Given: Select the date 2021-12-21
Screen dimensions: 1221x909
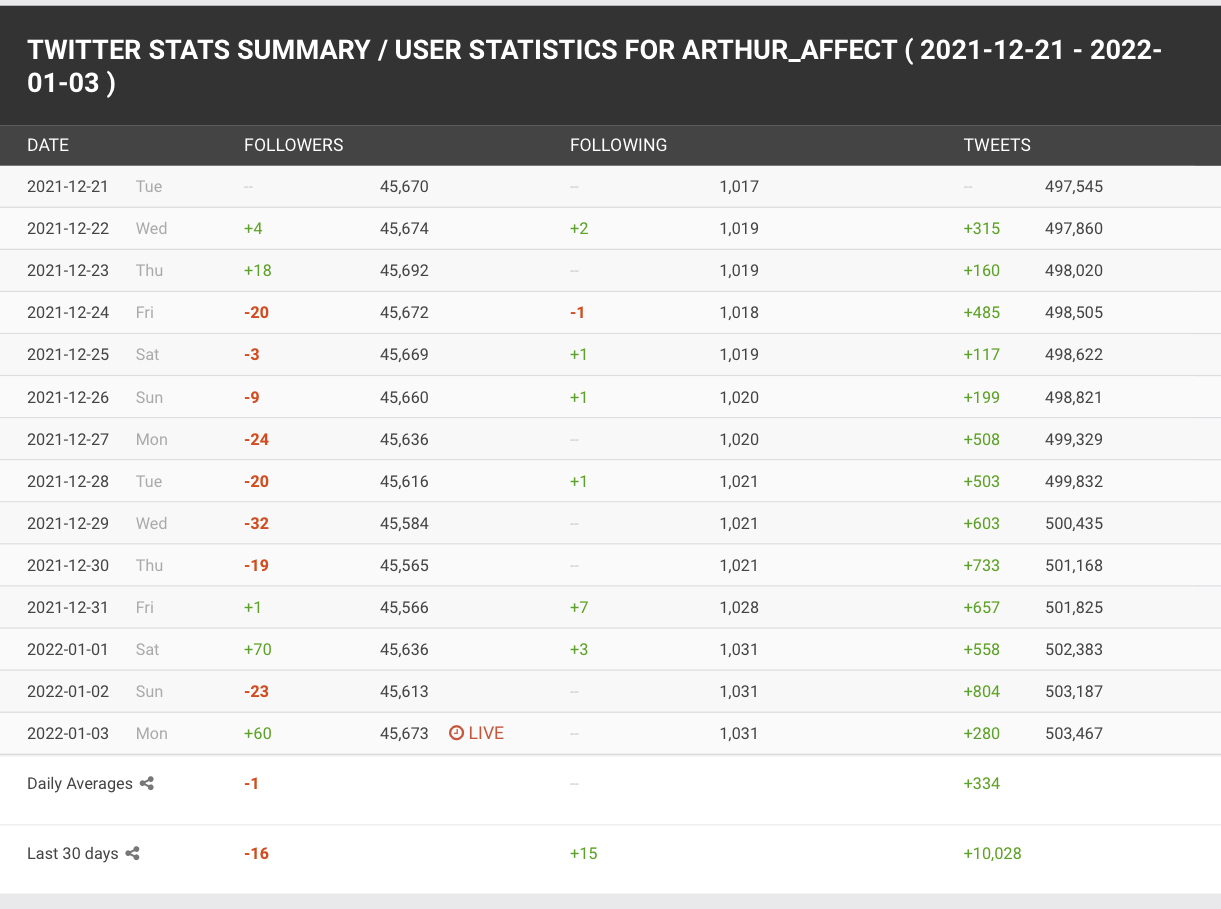Looking at the screenshot, I should (68, 186).
